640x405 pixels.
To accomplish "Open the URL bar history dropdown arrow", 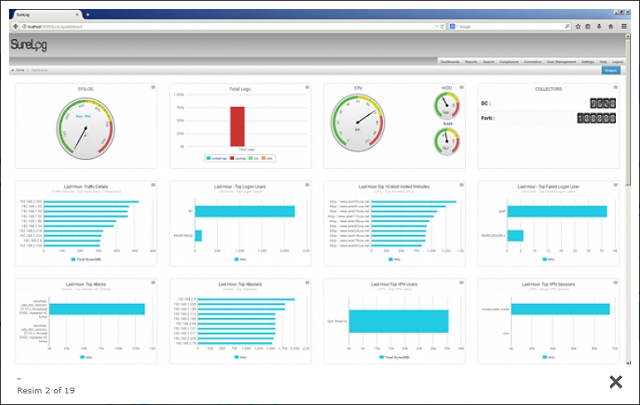I will tap(436, 27).
